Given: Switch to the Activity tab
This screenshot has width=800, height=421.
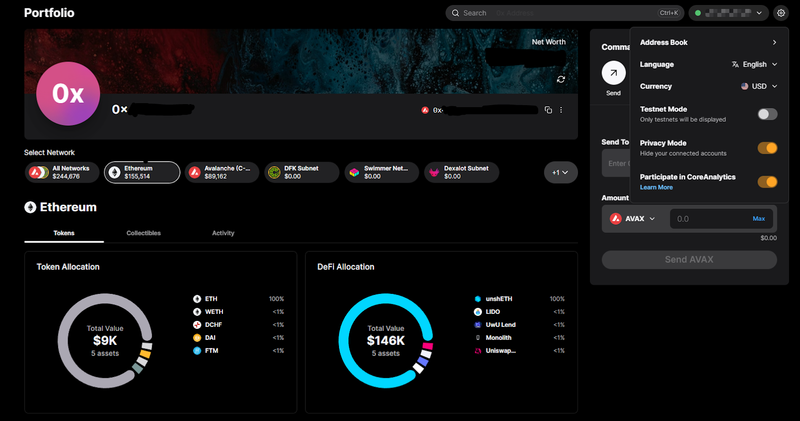Looking at the screenshot, I should point(223,233).
